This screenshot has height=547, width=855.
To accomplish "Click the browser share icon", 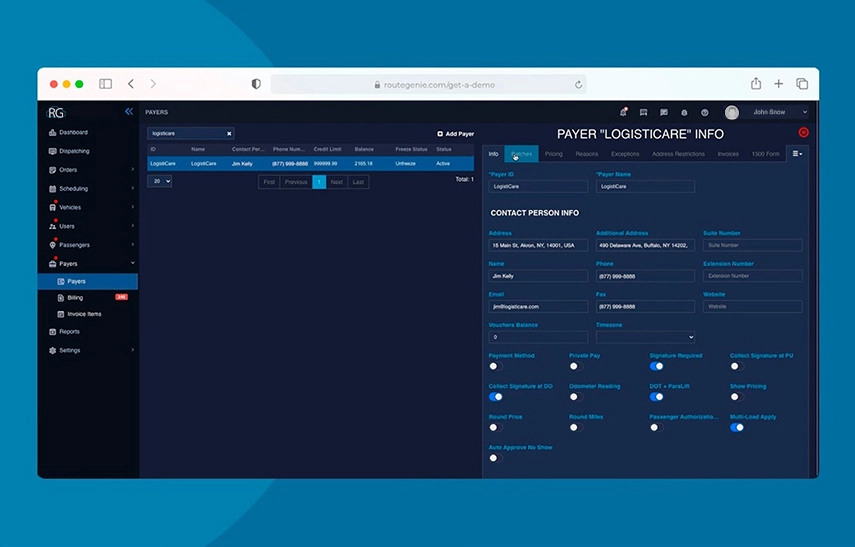I will click(756, 83).
